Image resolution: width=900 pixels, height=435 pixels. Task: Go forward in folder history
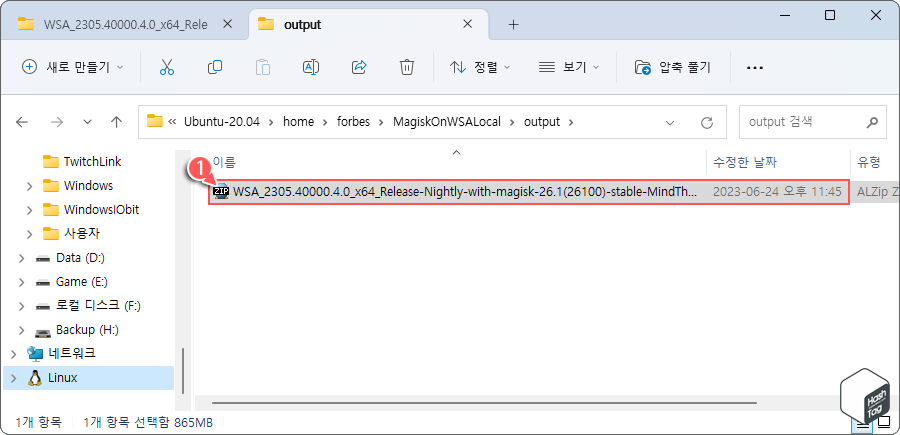coord(57,122)
